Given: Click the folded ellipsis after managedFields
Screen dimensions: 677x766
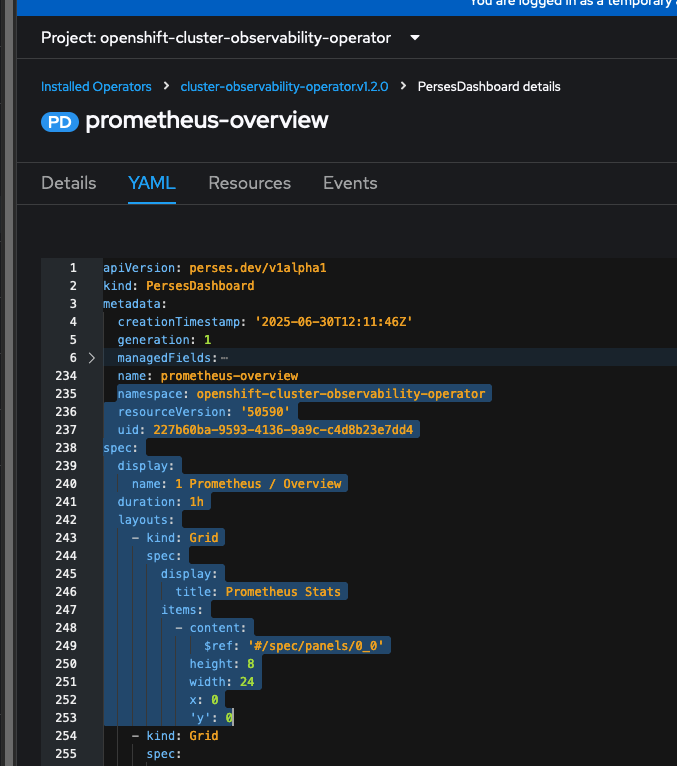Looking at the screenshot, I should [224, 358].
